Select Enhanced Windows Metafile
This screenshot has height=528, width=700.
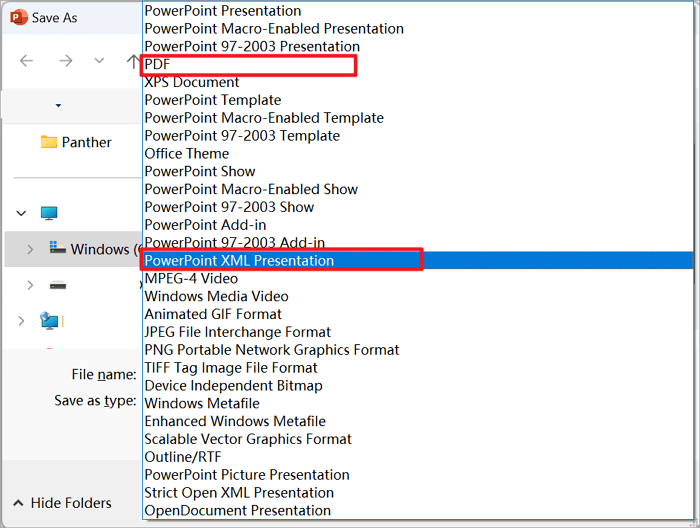[x=418, y=421]
